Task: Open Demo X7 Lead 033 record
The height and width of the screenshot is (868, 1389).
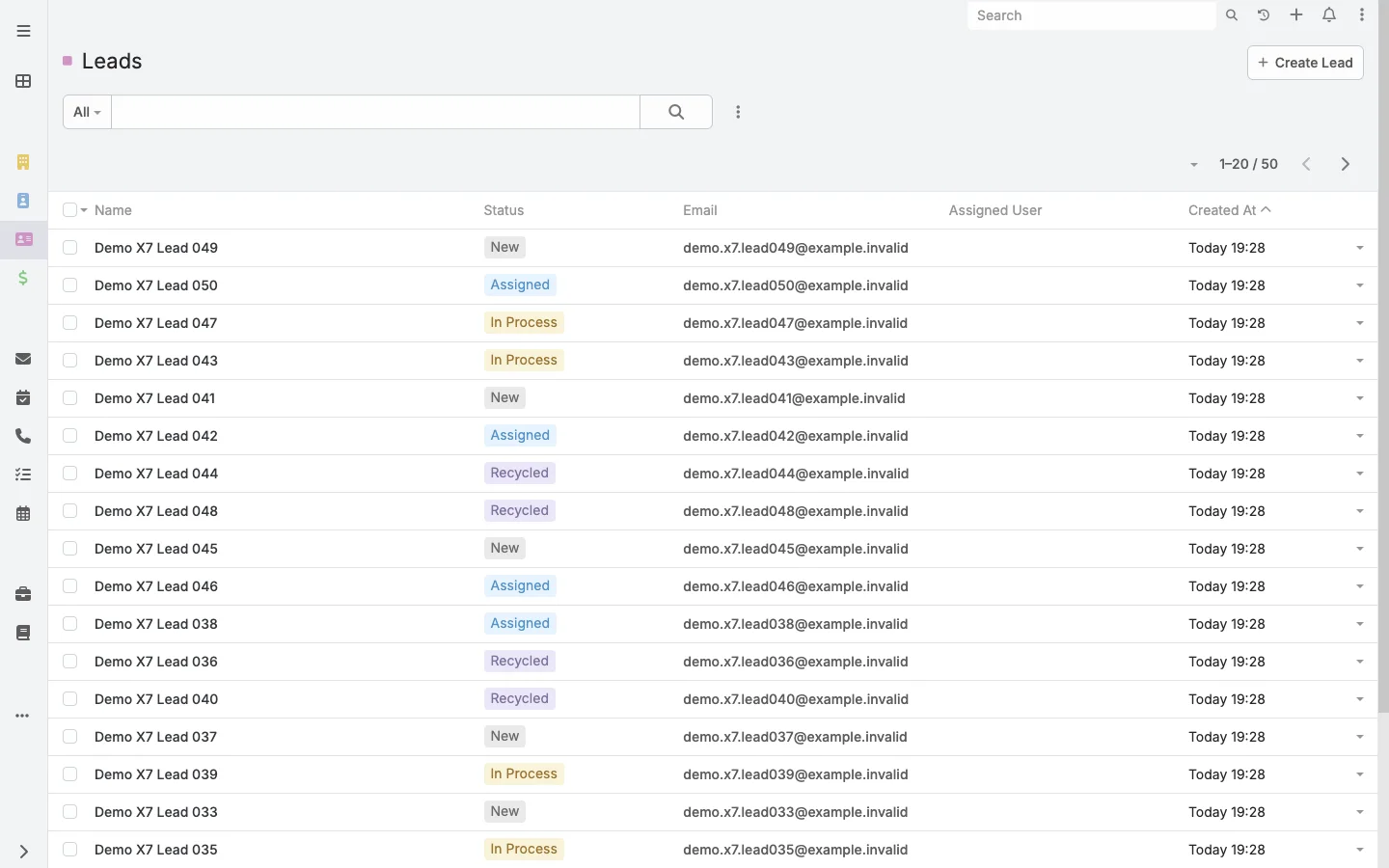Action: click(x=156, y=812)
